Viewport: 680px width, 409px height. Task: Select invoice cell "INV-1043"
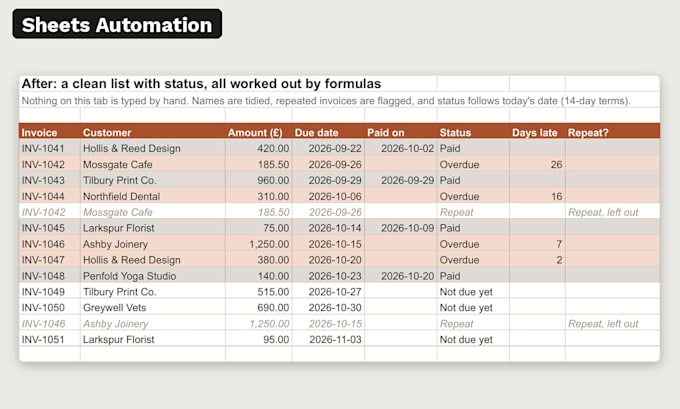point(43,180)
